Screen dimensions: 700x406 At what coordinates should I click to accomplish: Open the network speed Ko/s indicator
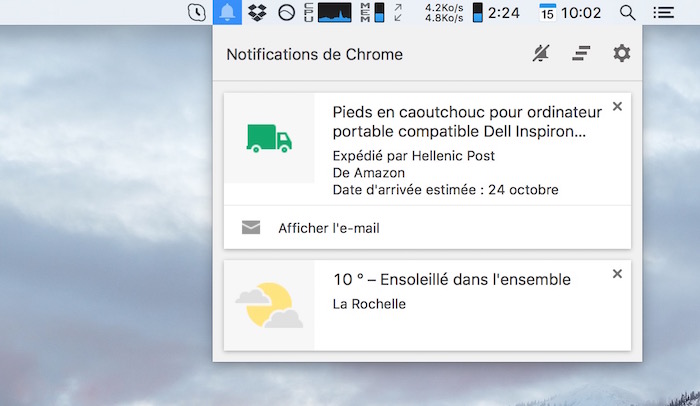pos(442,13)
